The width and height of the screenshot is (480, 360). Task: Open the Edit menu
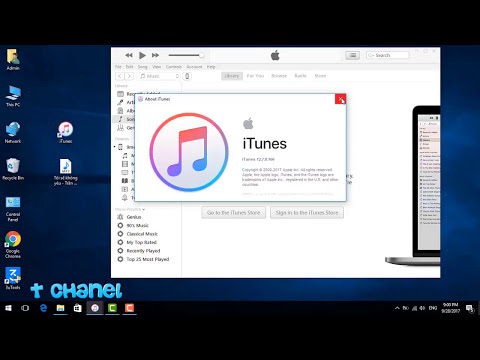tap(129, 67)
